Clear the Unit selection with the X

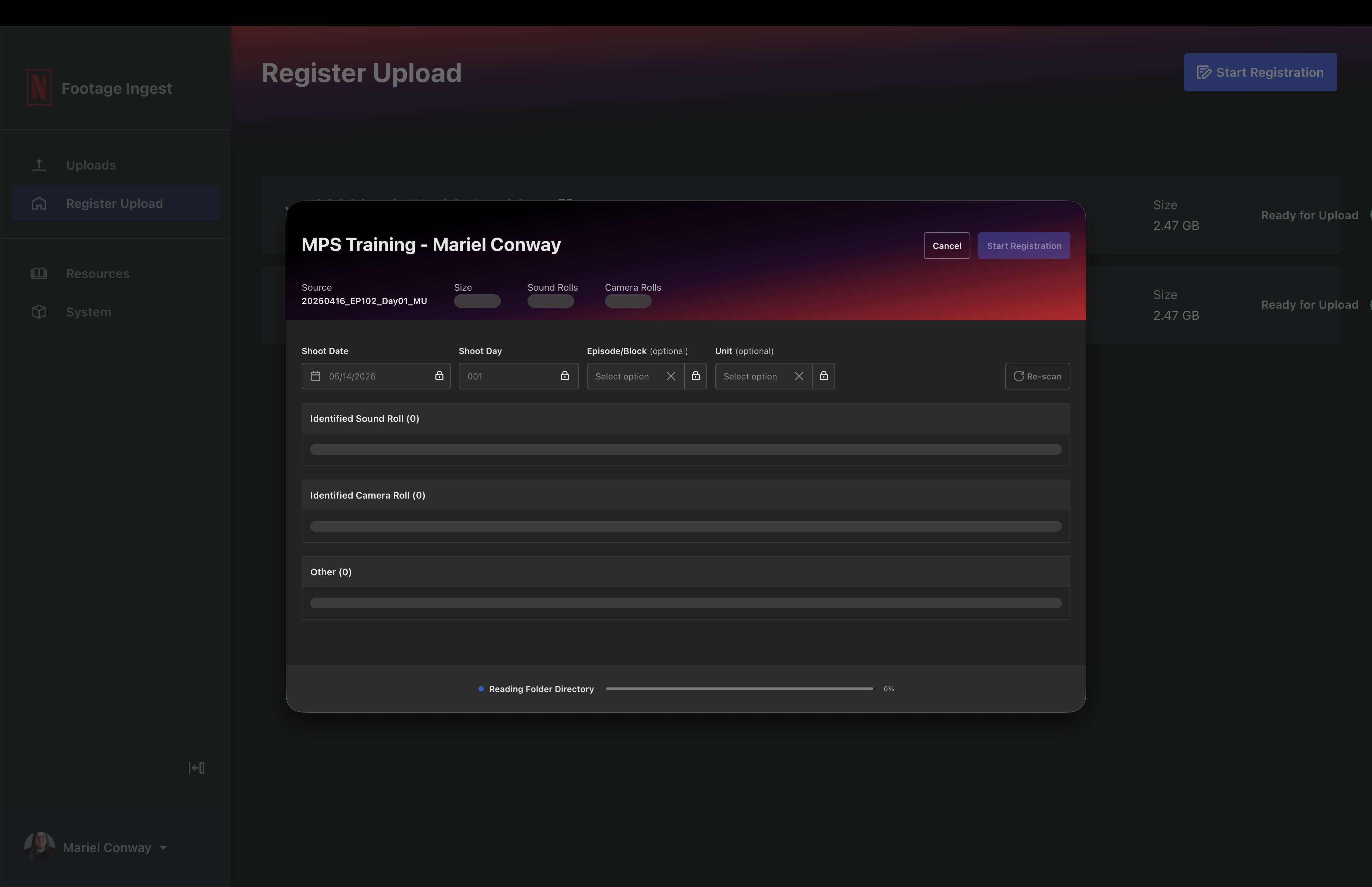pos(799,376)
